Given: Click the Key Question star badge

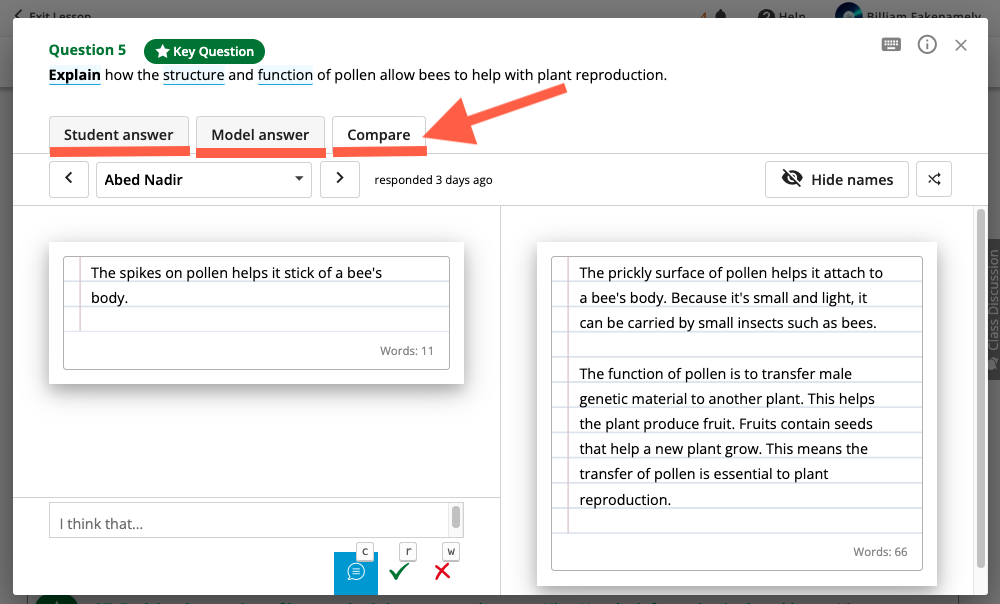Looking at the screenshot, I should coord(204,50).
